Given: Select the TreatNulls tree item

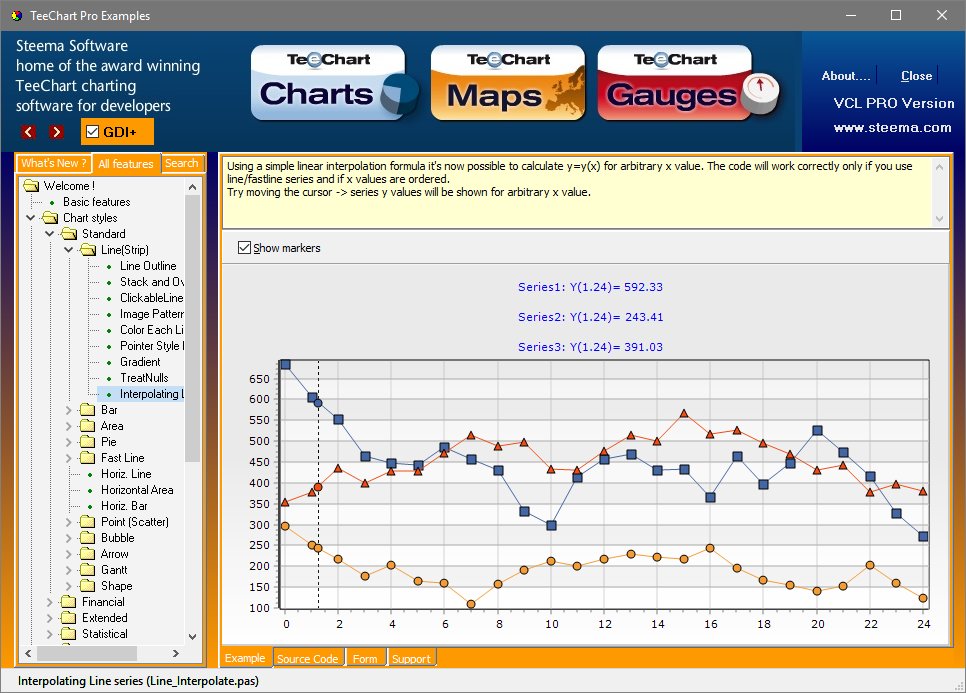Looking at the screenshot, I should coord(144,378).
